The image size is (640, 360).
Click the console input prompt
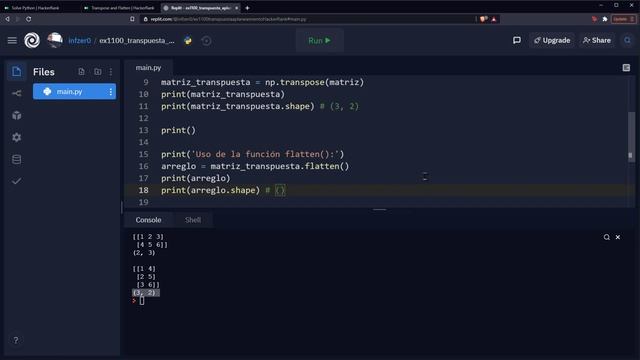(x=142, y=301)
